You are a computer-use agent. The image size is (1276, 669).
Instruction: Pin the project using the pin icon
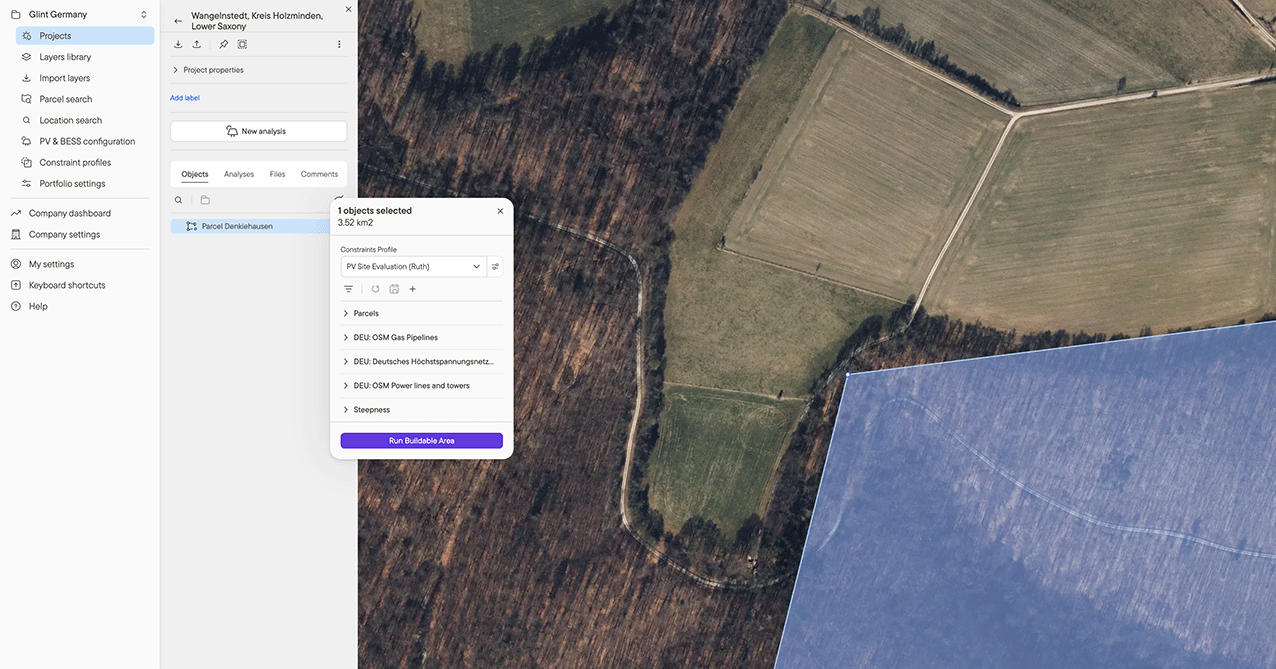tap(223, 44)
